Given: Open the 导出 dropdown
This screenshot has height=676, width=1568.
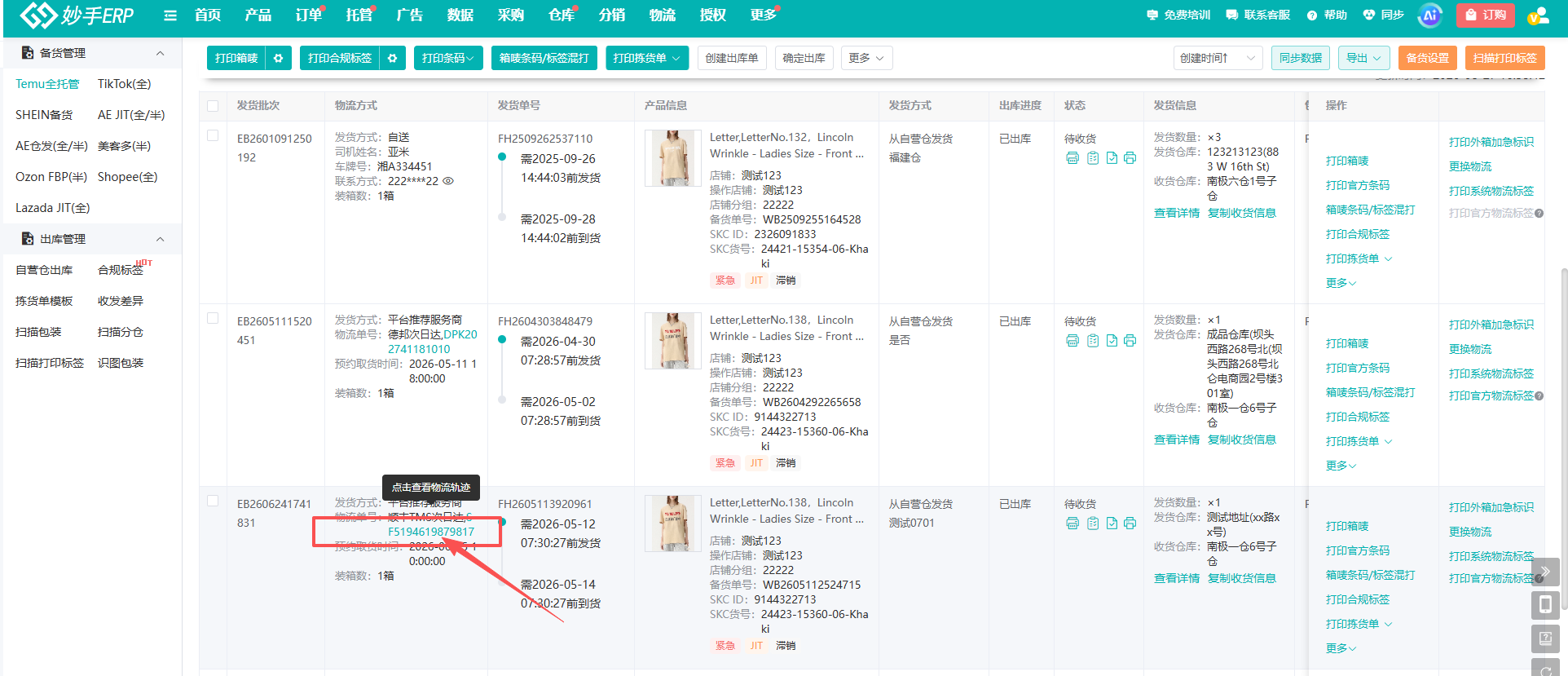Looking at the screenshot, I should [x=1363, y=58].
